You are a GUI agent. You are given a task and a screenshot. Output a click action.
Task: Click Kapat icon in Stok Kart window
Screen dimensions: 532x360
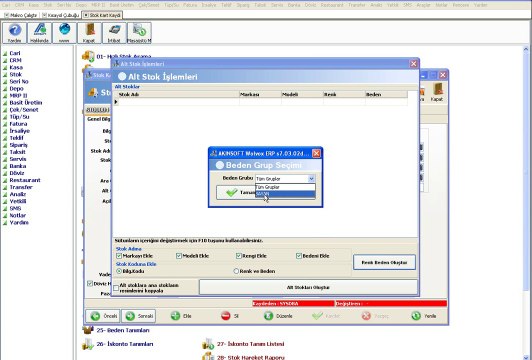[x=437, y=92]
